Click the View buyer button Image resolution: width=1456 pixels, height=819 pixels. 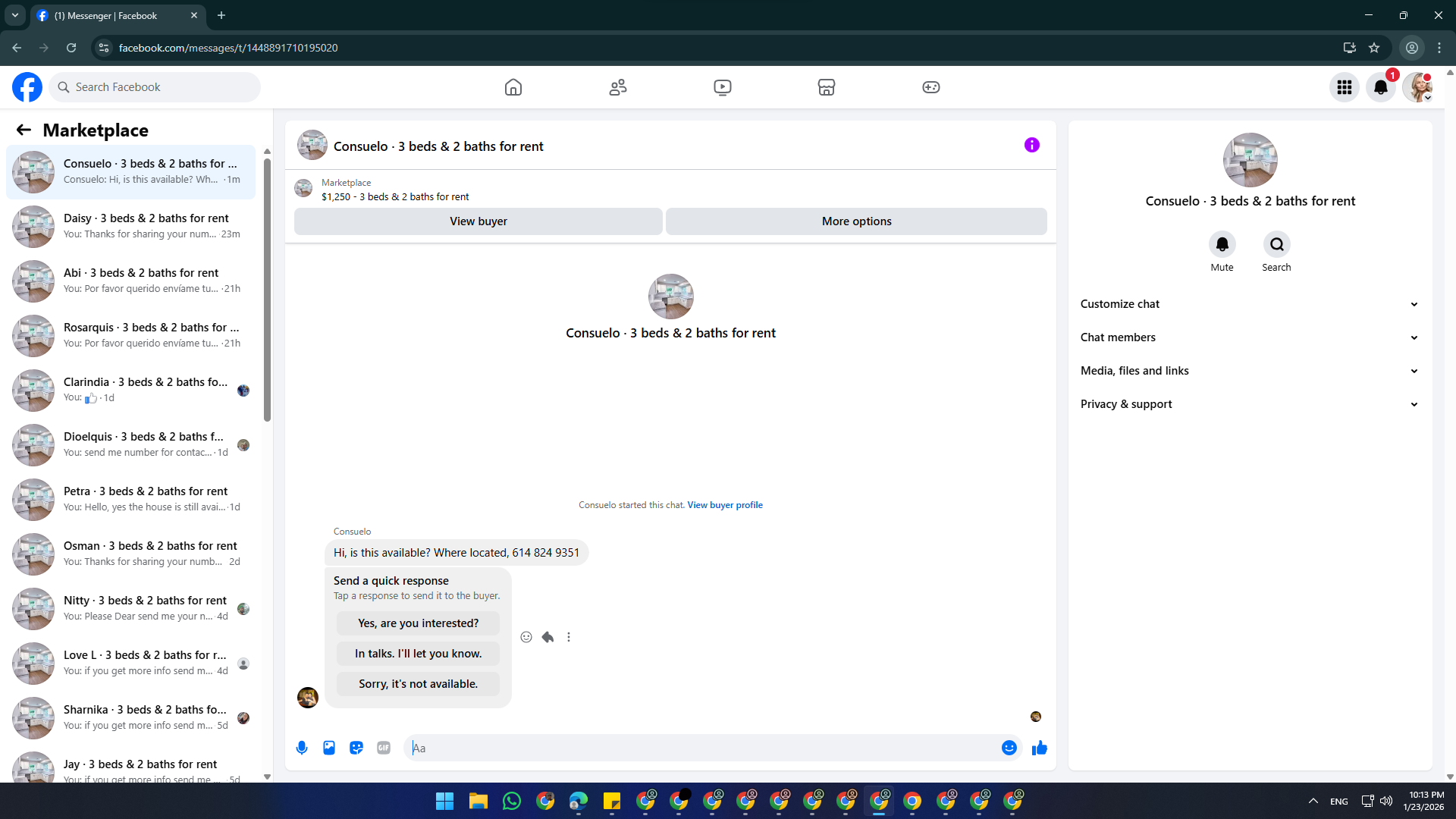click(x=478, y=221)
